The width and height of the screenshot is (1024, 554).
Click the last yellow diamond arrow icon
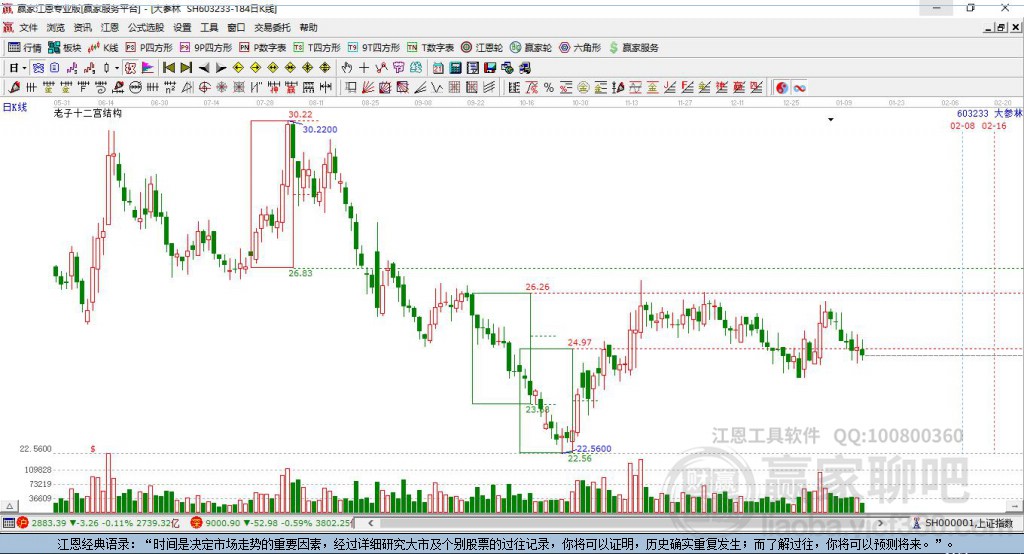[325, 68]
